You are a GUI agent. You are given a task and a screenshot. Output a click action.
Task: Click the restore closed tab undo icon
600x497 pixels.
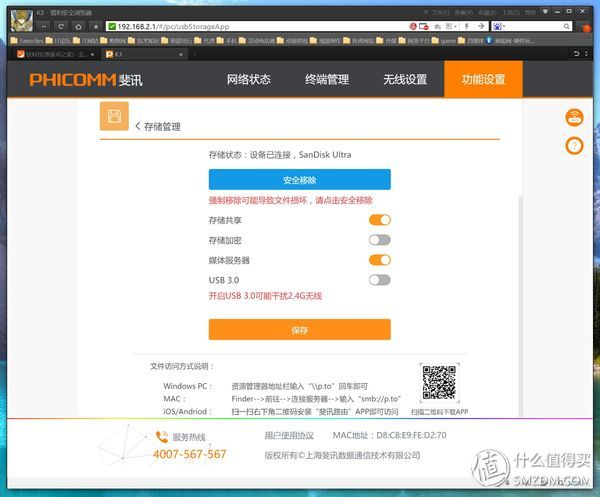576,54
